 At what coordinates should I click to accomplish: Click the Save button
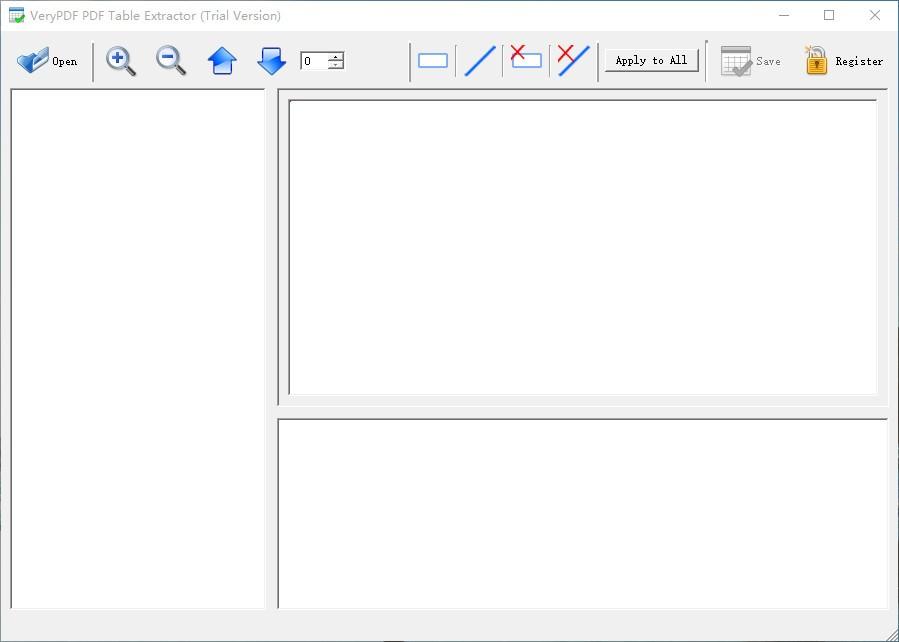click(751, 61)
